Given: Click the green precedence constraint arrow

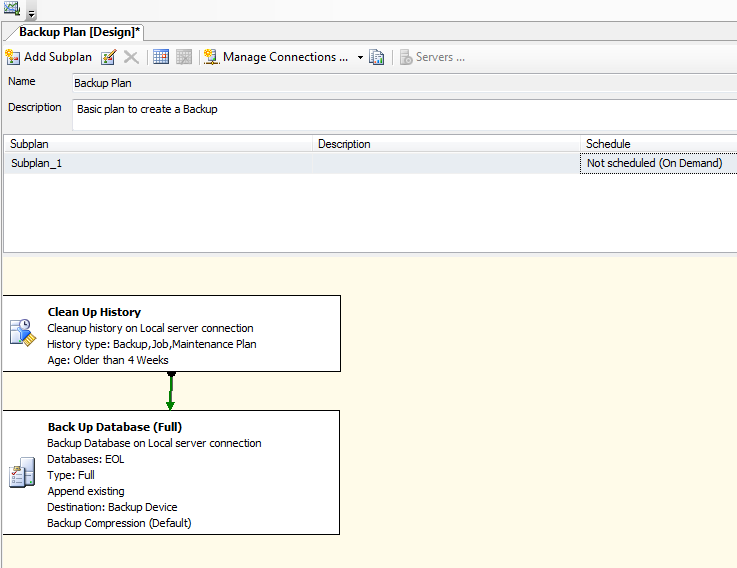Looking at the screenshot, I should pos(171,391).
